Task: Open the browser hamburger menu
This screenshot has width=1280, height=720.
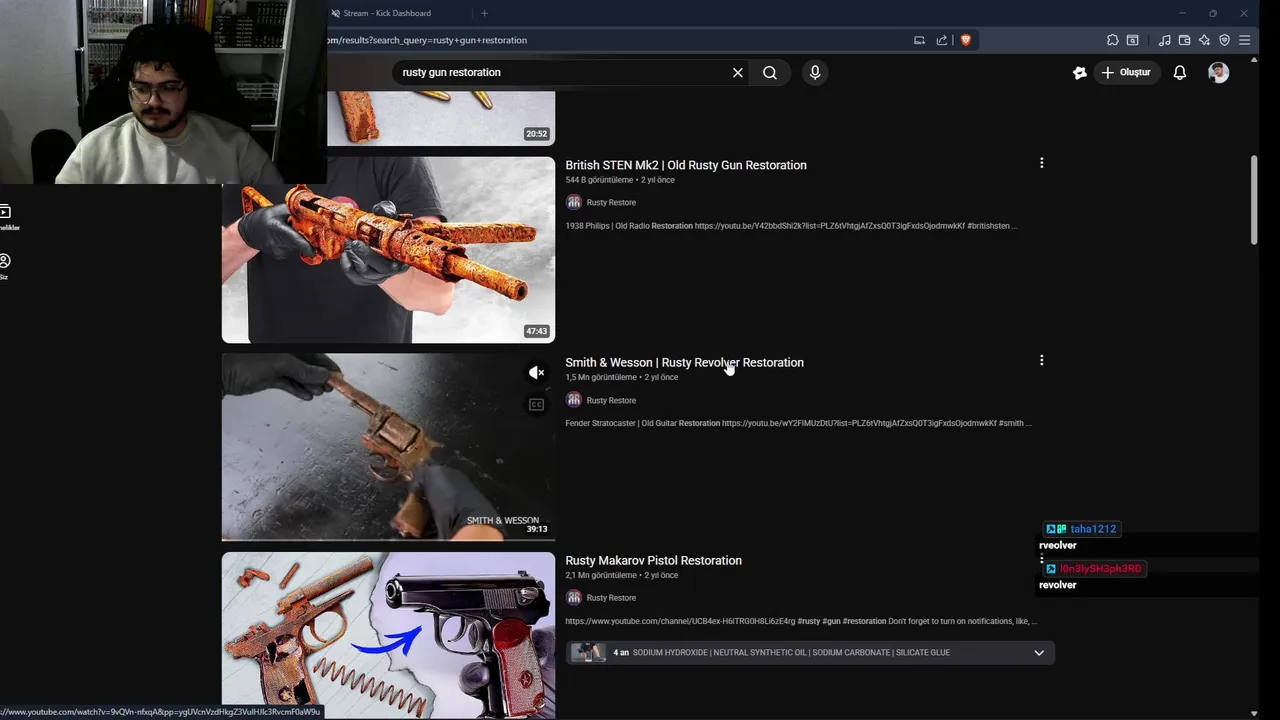Action: [x=1244, y=40]
